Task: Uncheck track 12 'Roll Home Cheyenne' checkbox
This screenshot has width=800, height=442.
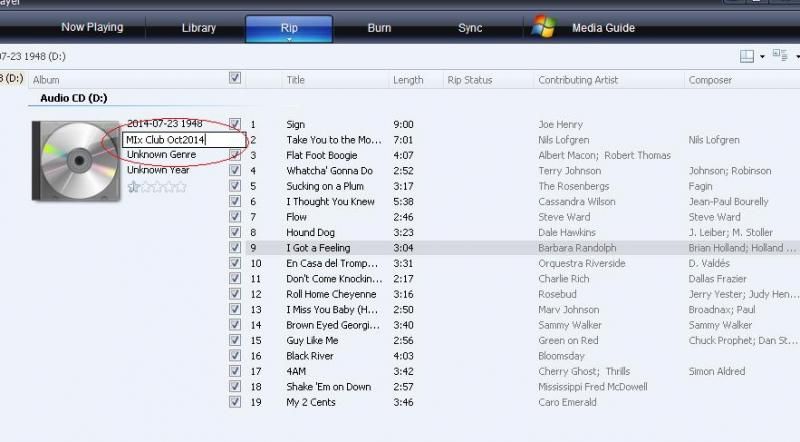Action: pos(235,293)
